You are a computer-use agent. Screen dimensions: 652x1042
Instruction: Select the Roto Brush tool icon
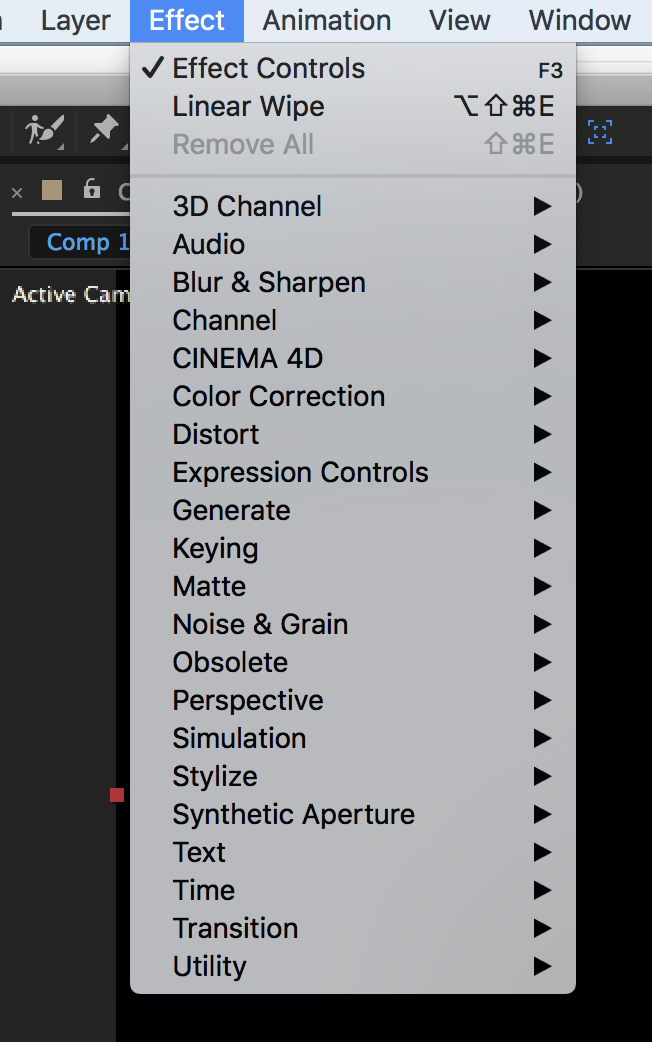[x=44, y=130]
